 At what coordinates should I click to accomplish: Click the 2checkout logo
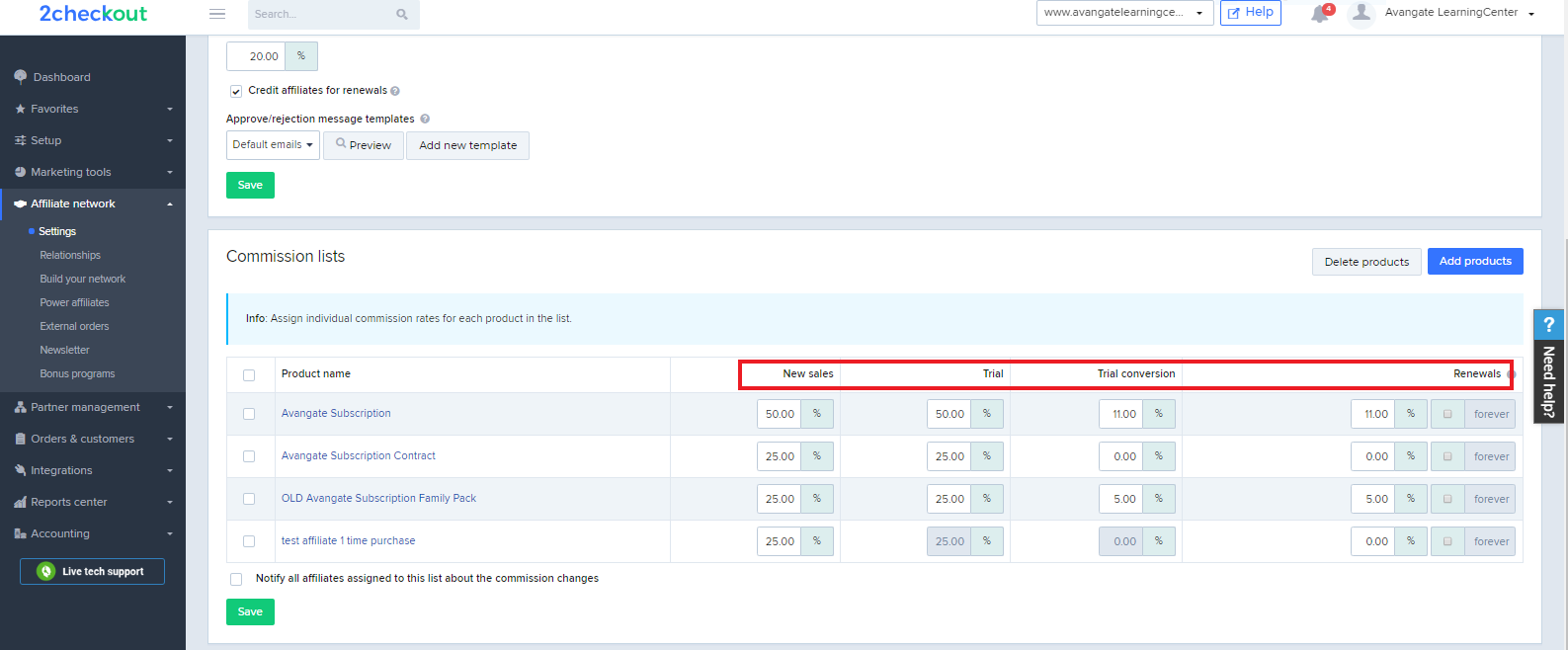coord(93,14)
